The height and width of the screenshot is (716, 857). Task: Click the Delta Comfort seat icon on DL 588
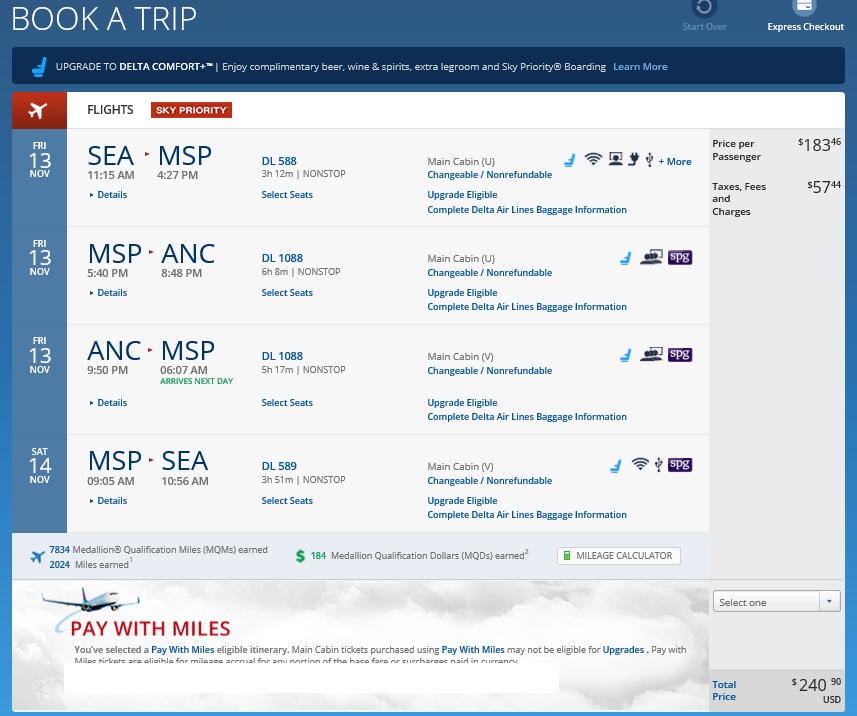point(569,159)
